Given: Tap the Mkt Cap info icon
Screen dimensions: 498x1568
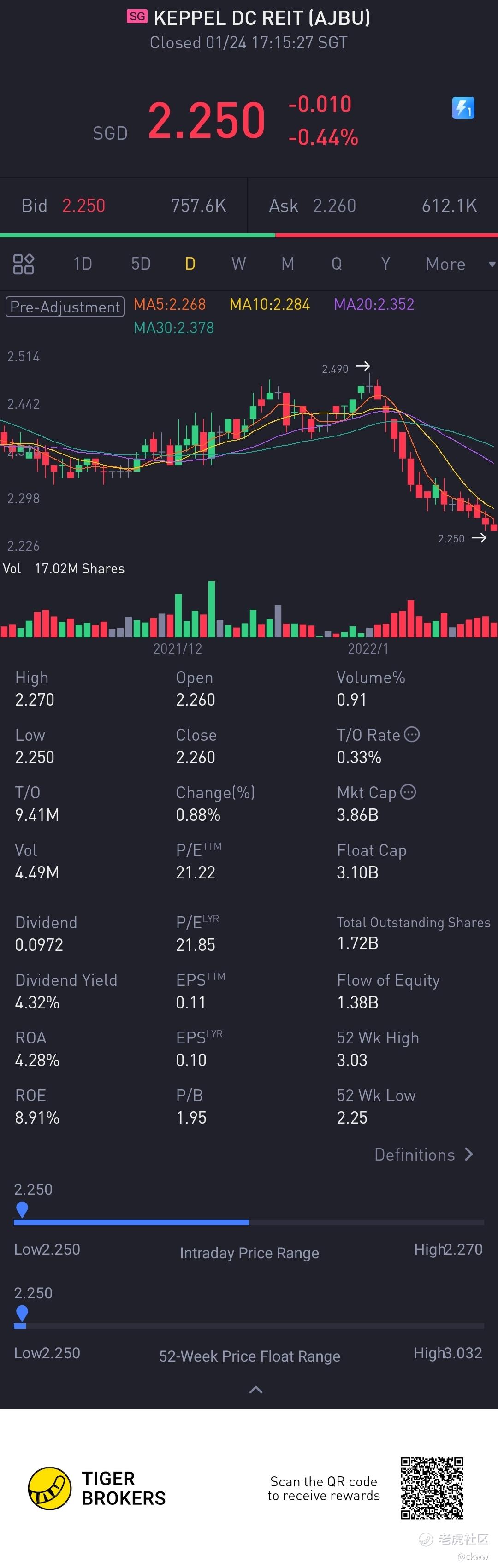Looking at the screenshot, I should [409, 792].
